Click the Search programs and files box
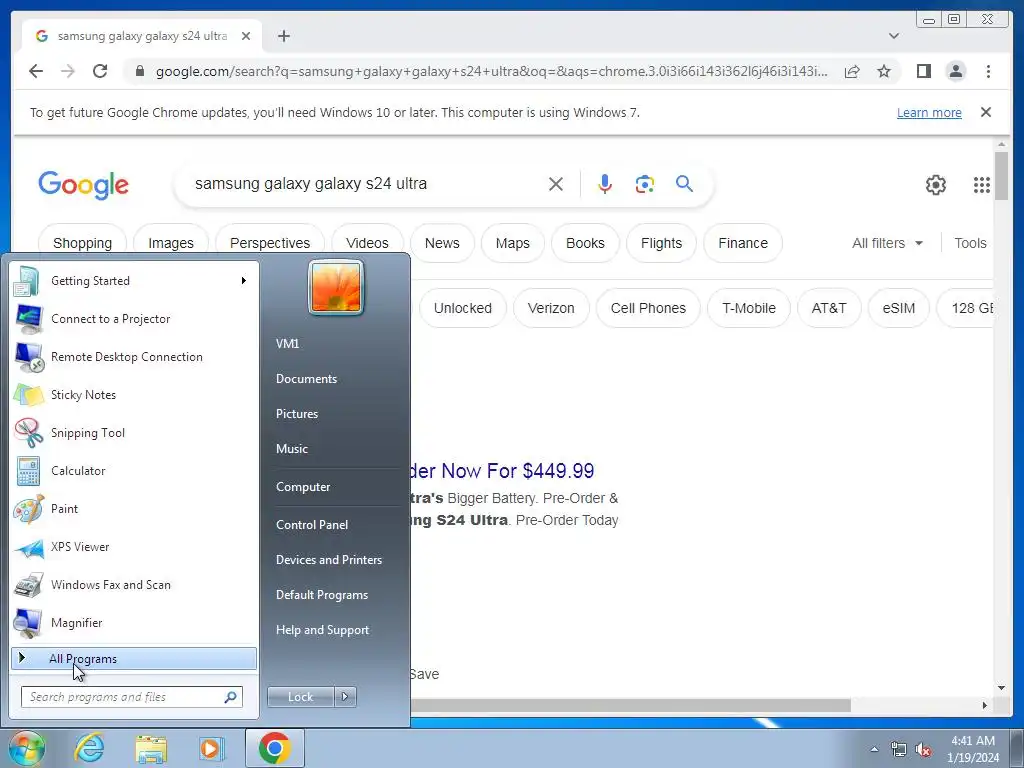This screenshot has height=768, width=1024. [x=132, y=697]
